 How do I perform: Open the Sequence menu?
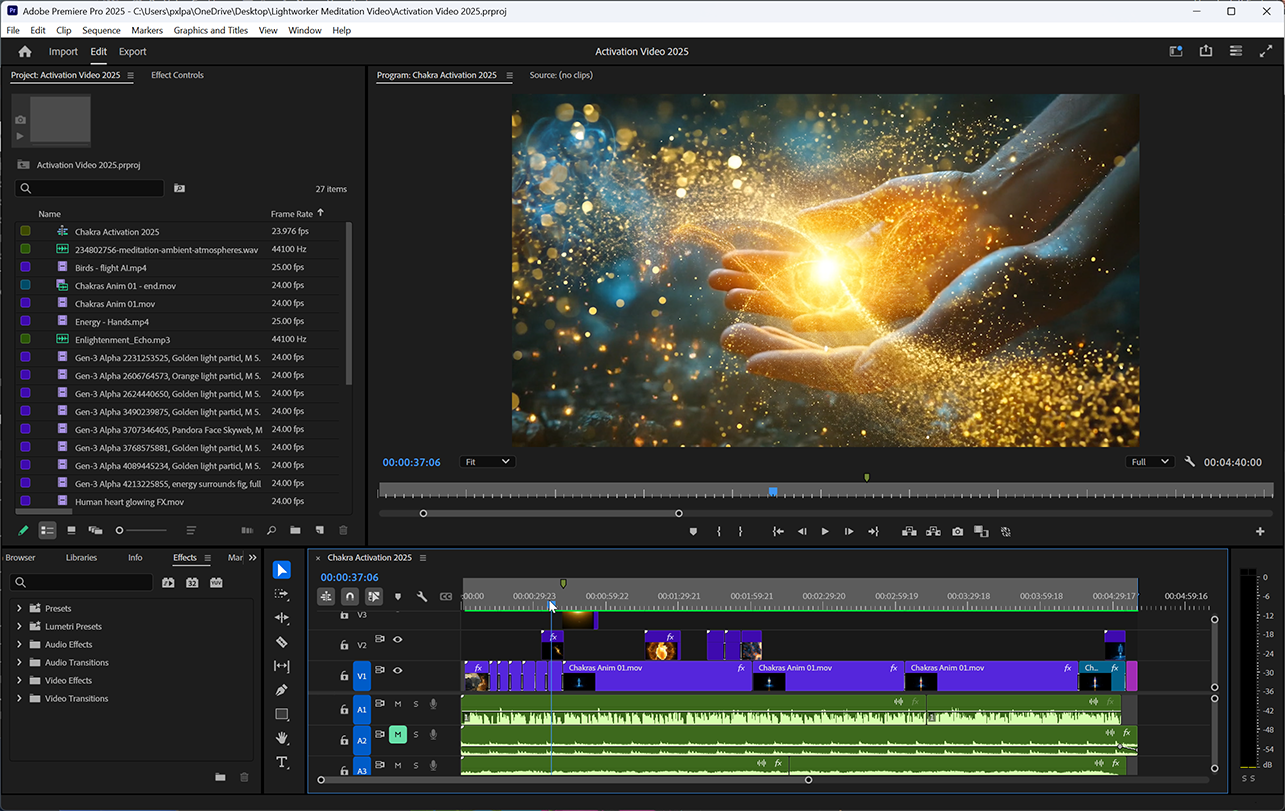point(101,30)
